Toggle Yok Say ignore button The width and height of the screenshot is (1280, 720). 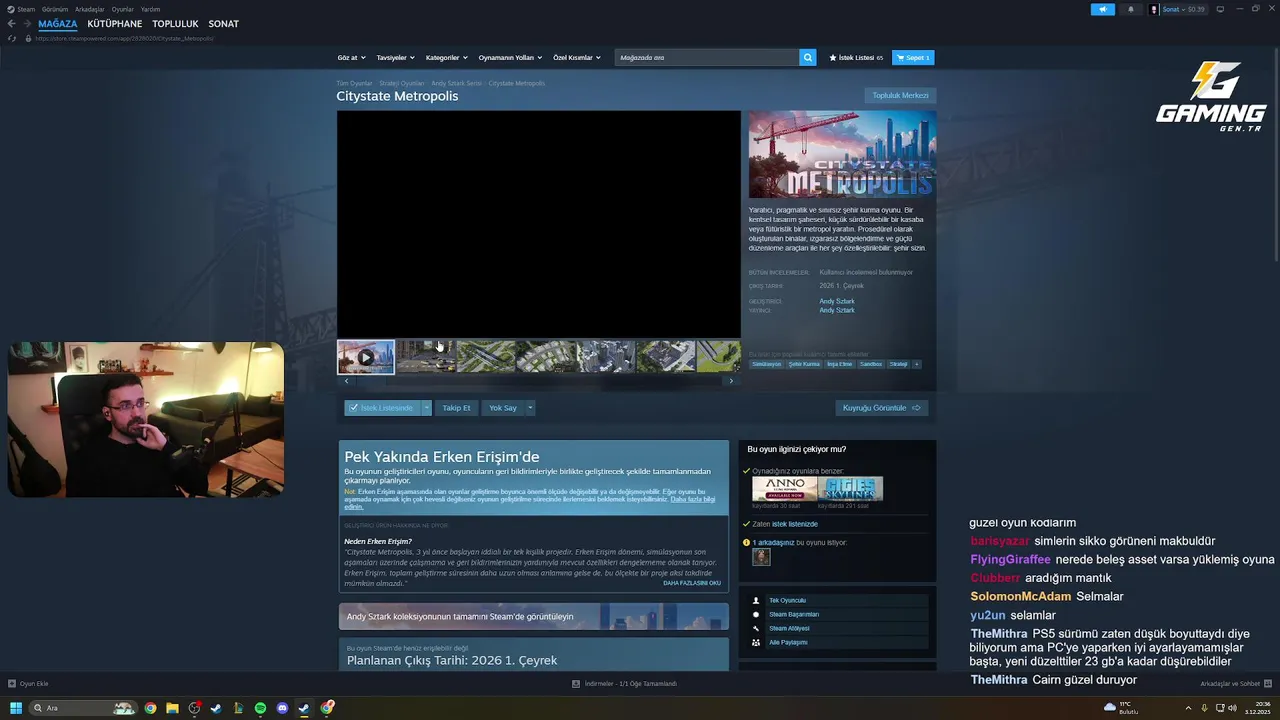pos(503,408)
